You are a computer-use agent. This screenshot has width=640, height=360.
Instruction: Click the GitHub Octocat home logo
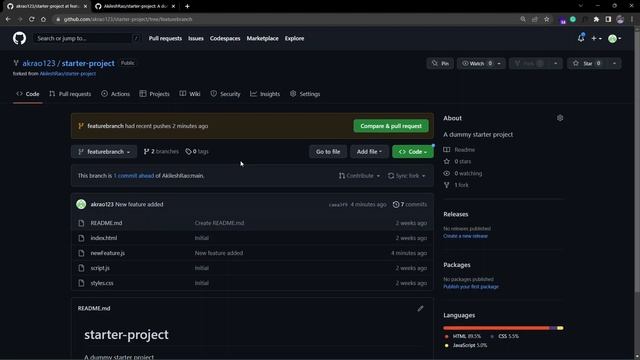click(x=19, y=38)
